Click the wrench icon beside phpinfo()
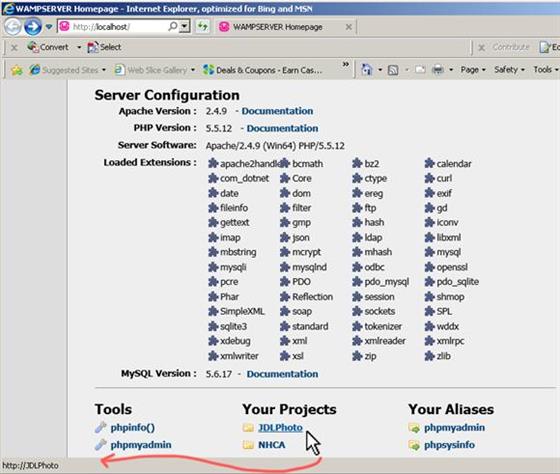The width and height of the screenshot is (560, 474). (x=101, y=427)
